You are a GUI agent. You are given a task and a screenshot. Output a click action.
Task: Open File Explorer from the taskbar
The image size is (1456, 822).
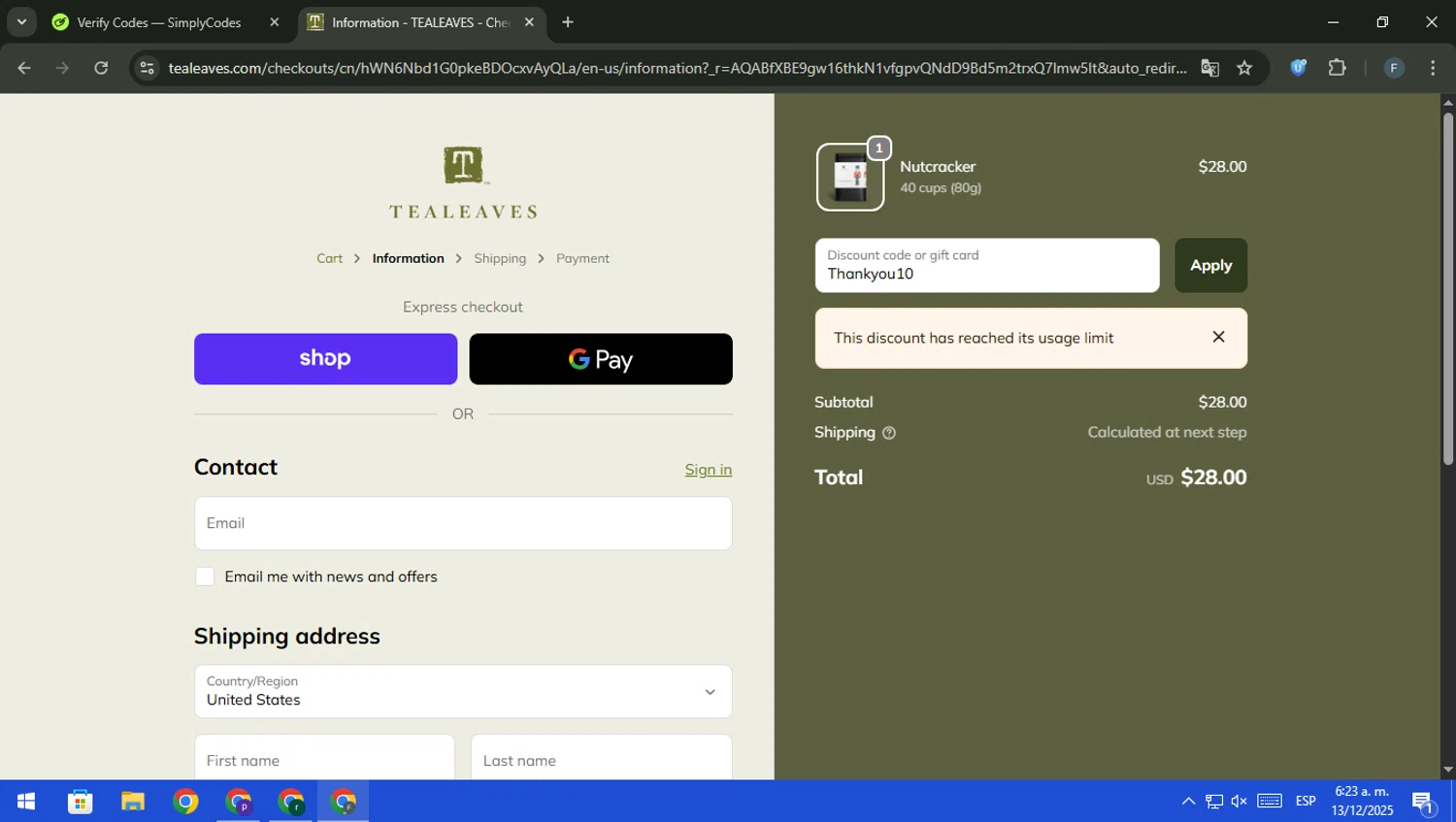(133, 802)
